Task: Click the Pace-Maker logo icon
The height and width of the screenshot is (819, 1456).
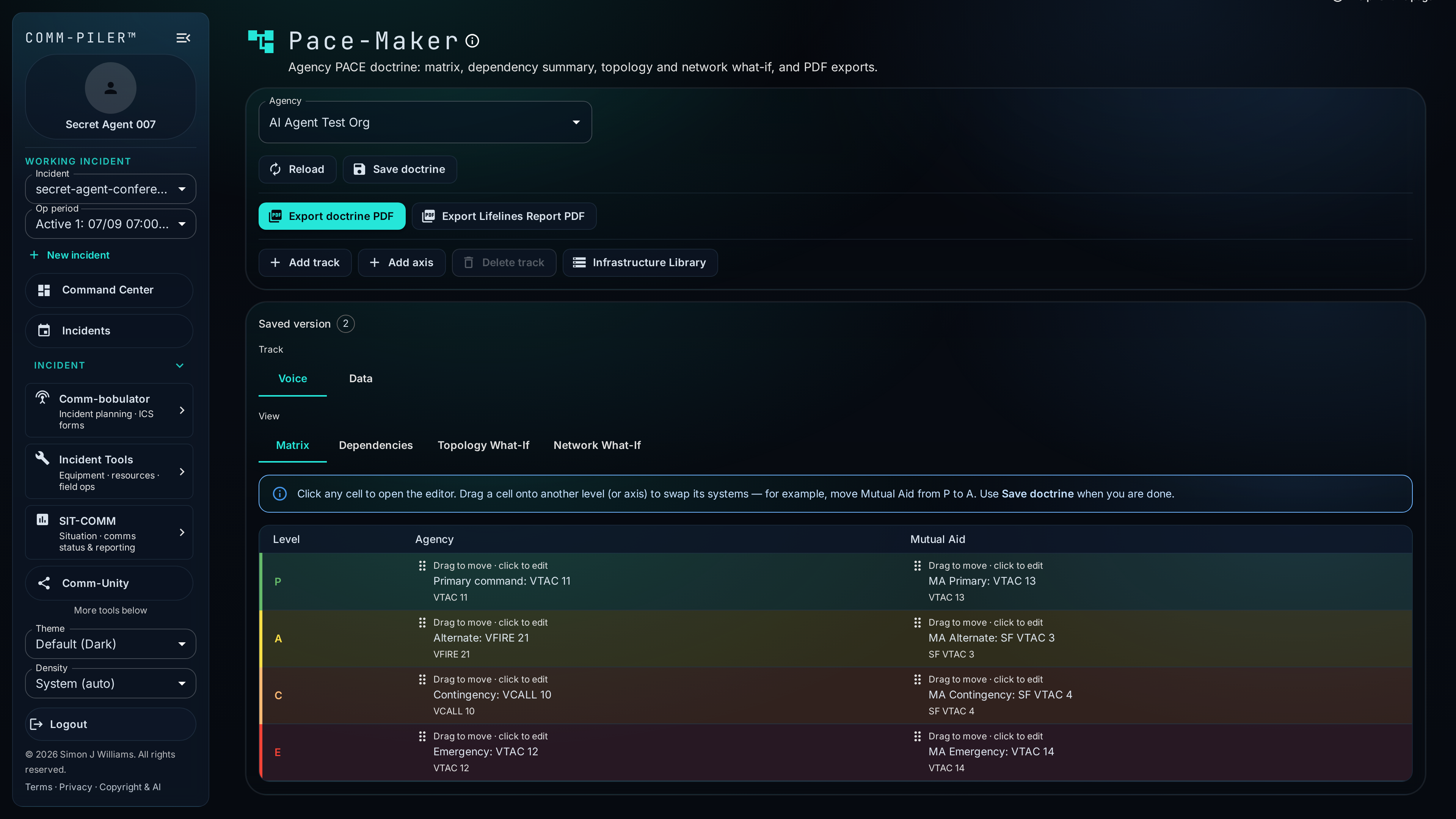Action: point(261,41)
